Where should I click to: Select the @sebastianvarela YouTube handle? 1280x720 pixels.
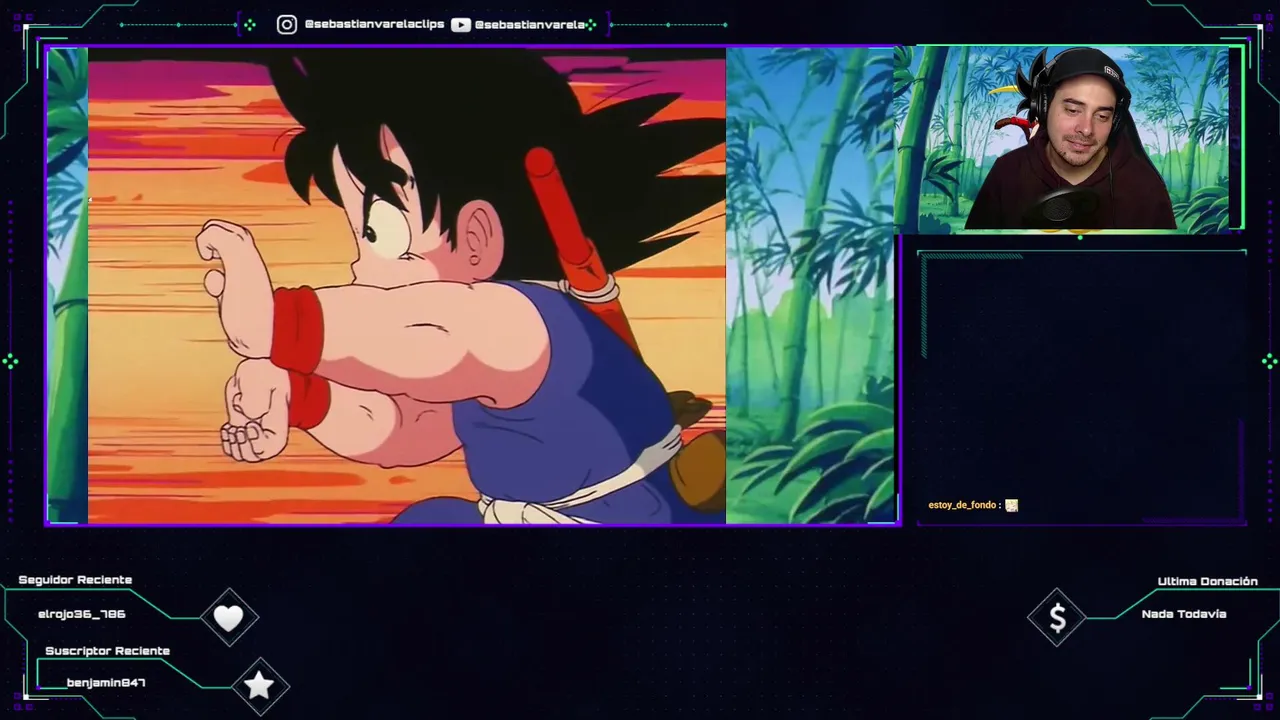click(530, 25)
